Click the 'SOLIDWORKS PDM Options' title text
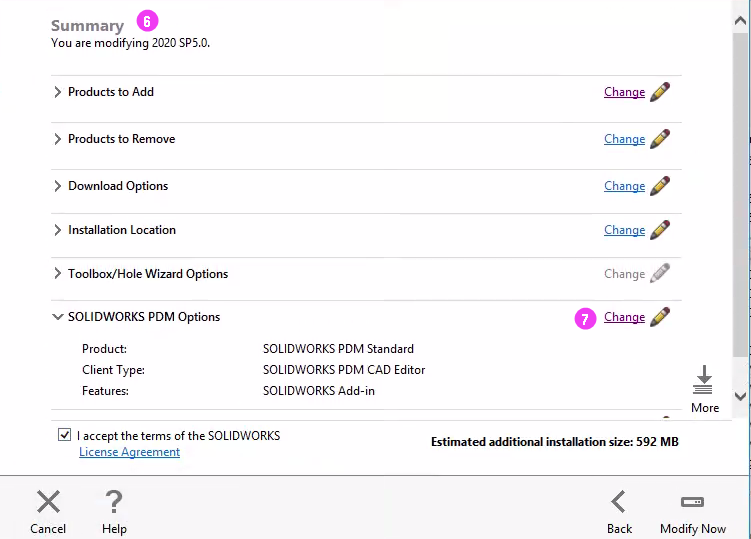 pos(144,317)
